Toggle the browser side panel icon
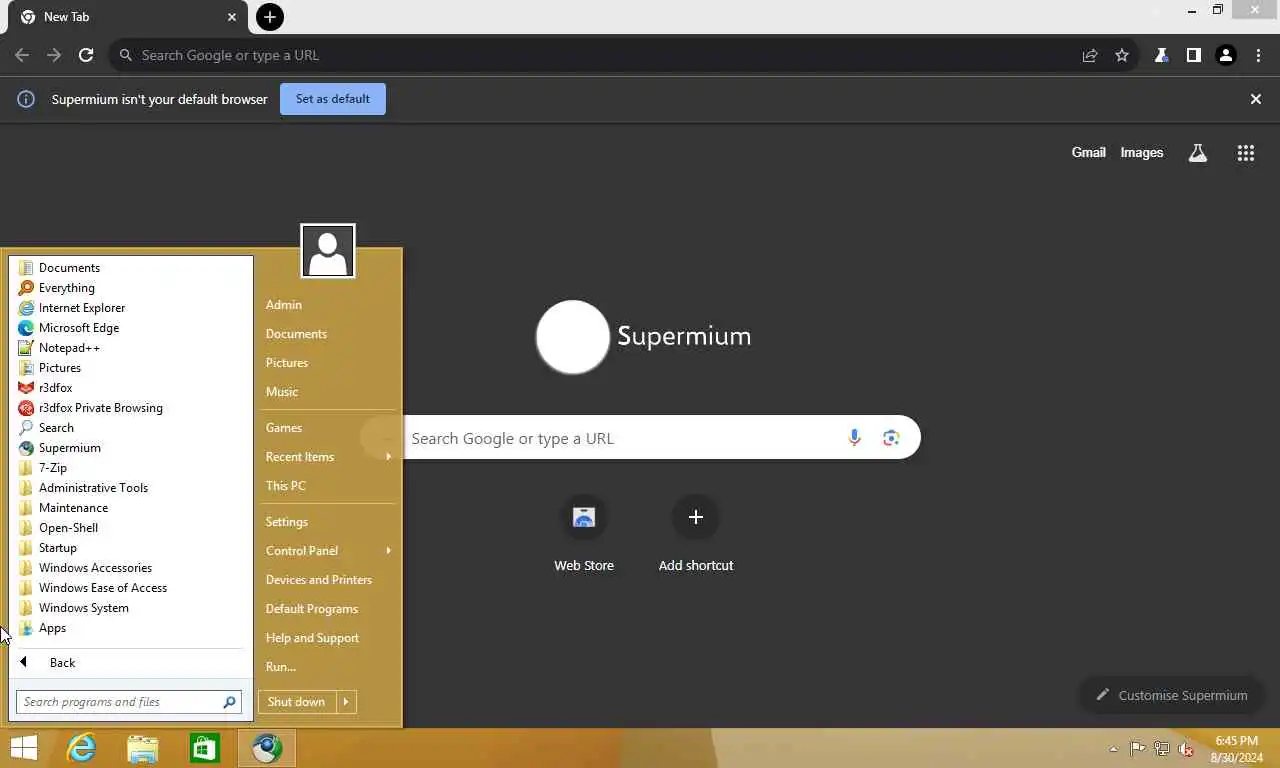Image resolution: width=1280 pixels, height=768 pixels. click(1193, 55)
